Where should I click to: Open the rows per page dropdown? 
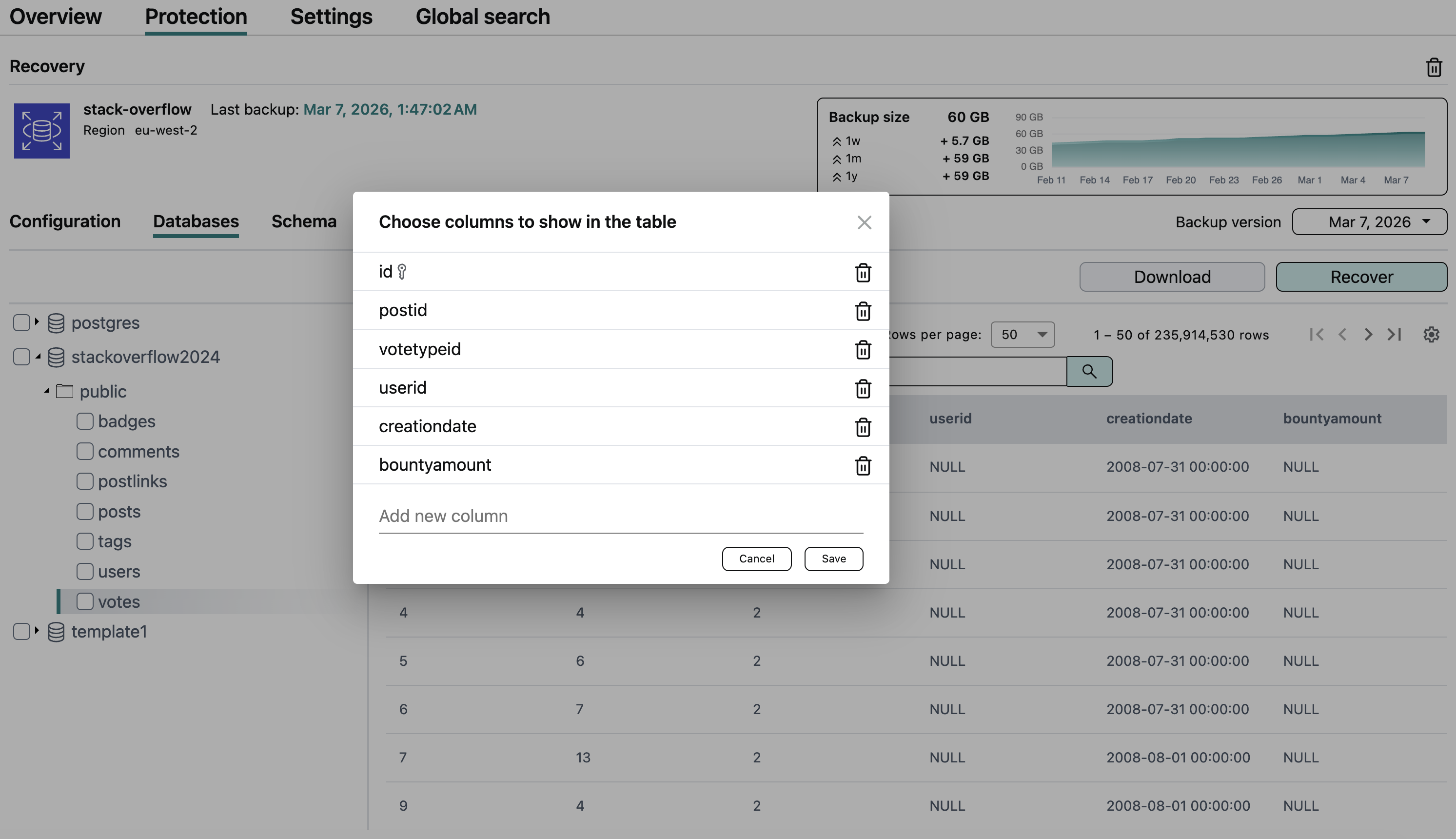click(x=1022, y=335)
